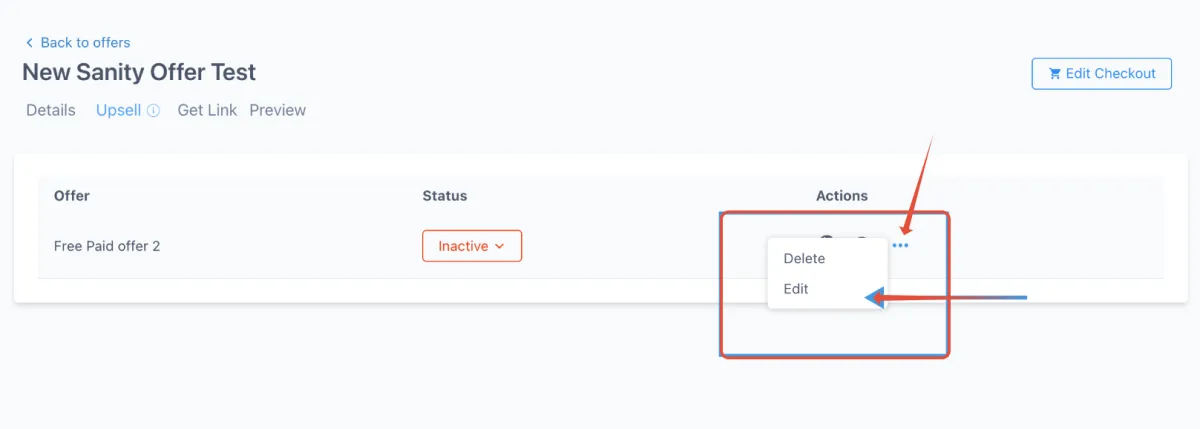Click the cart icon in Edit Checkout

(1054, 74)
